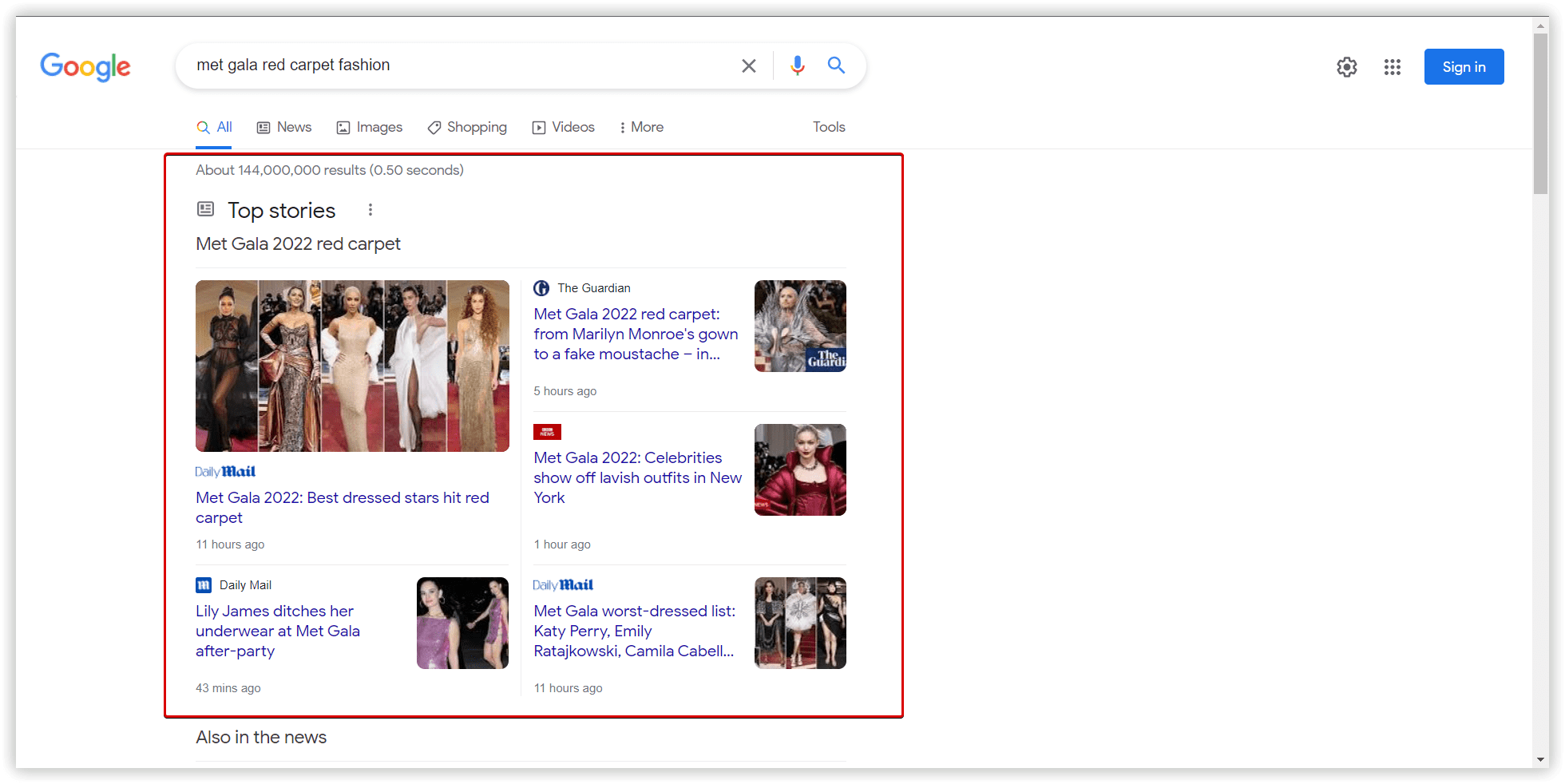Click The Guardian source icon
Viewport: 1565px width, 784px height.
[x=541, y=288]
